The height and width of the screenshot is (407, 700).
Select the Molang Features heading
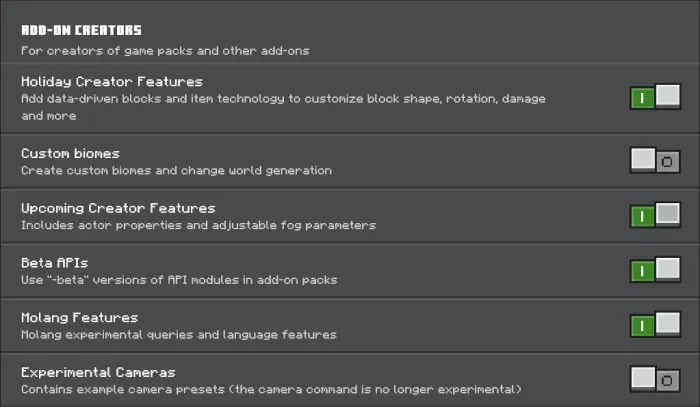tap(79, 318)
